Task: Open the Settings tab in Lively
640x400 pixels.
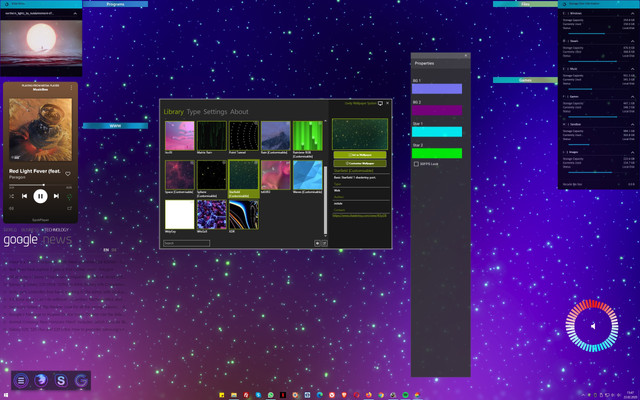Action: click(x=215, y=111)
